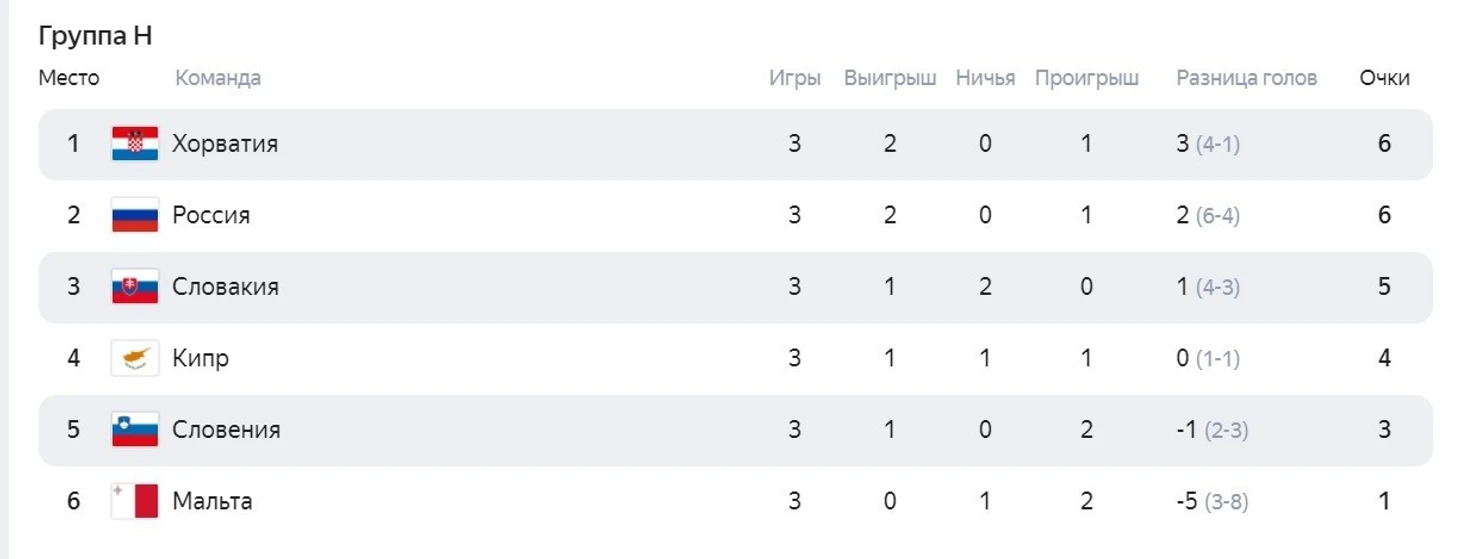Click the Проигрыш column header
The image size is (1460, 559).
point(1087,78)
